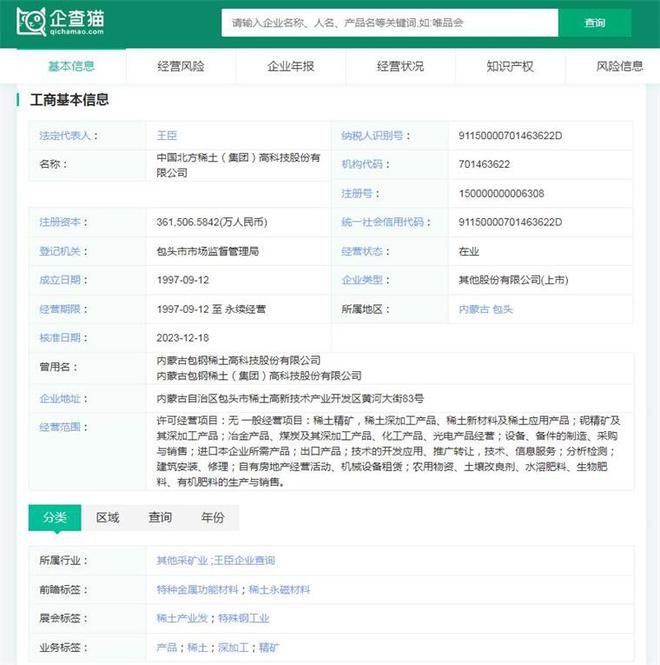Screen dimensions: 660x665
Task: Open the 基本信息 tab
Action: pyautogui.click(x=71, y=67)
